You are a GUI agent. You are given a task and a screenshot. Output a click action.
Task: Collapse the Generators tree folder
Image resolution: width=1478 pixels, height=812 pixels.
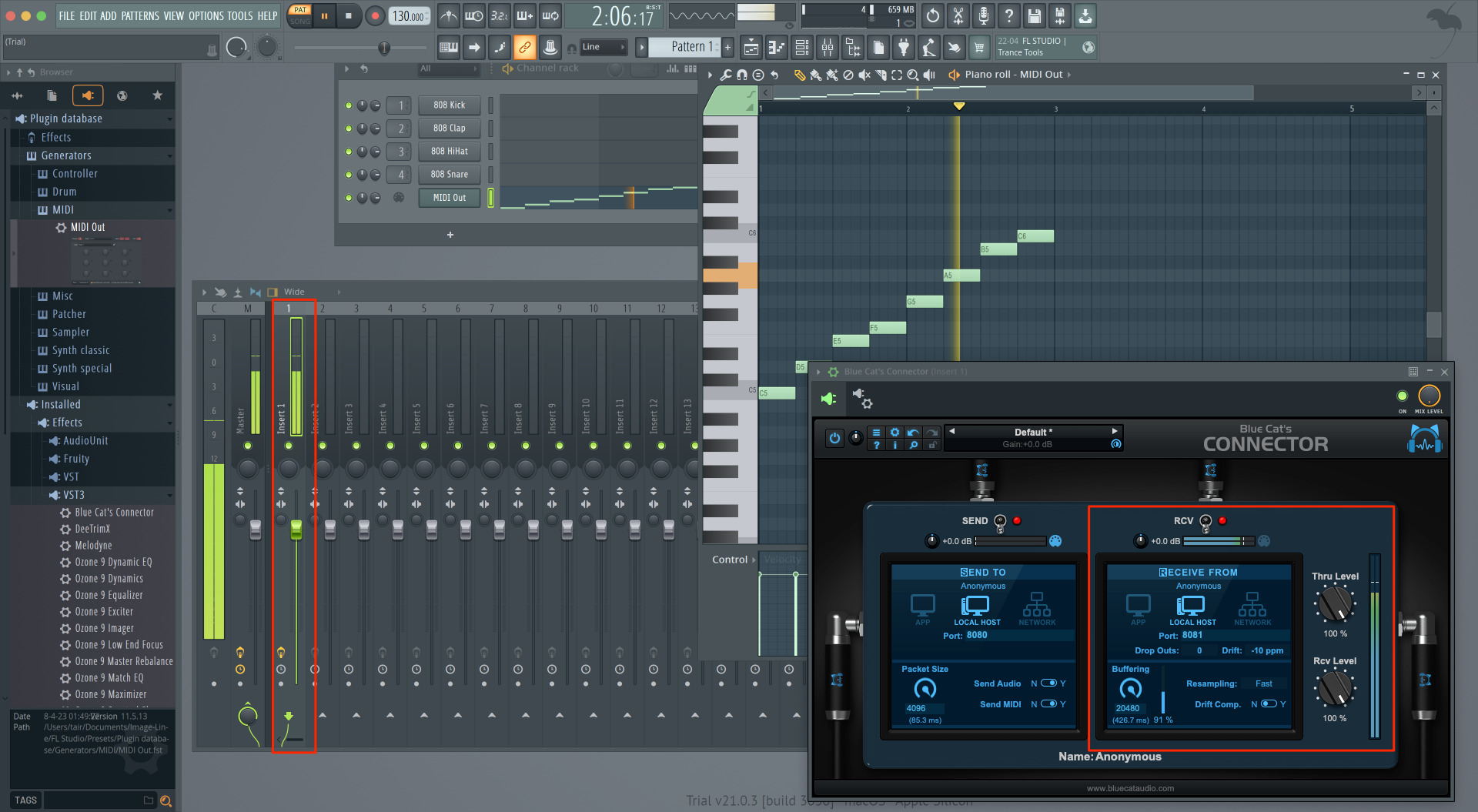click(66, 155)
